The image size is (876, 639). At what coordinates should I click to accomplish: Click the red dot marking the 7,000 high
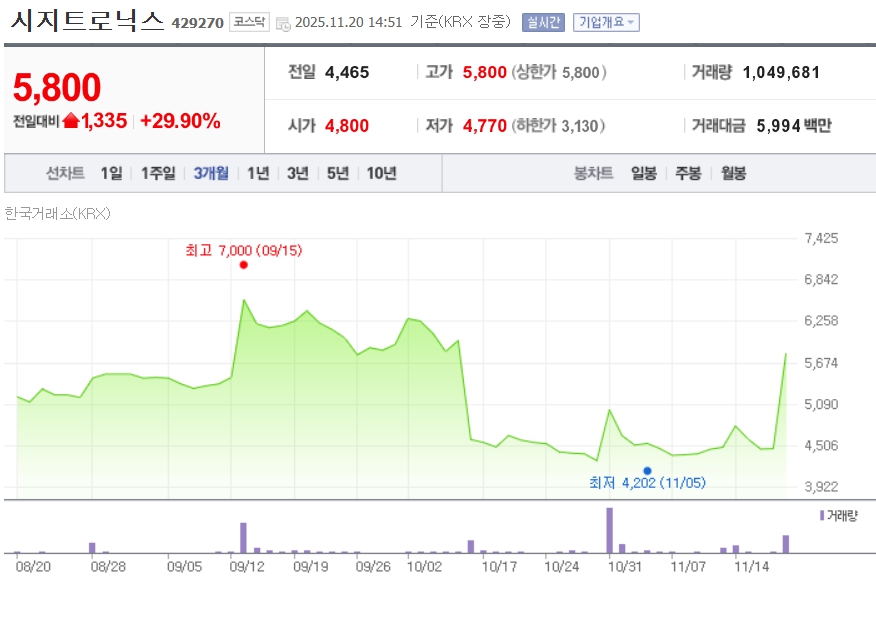(244, 265)
